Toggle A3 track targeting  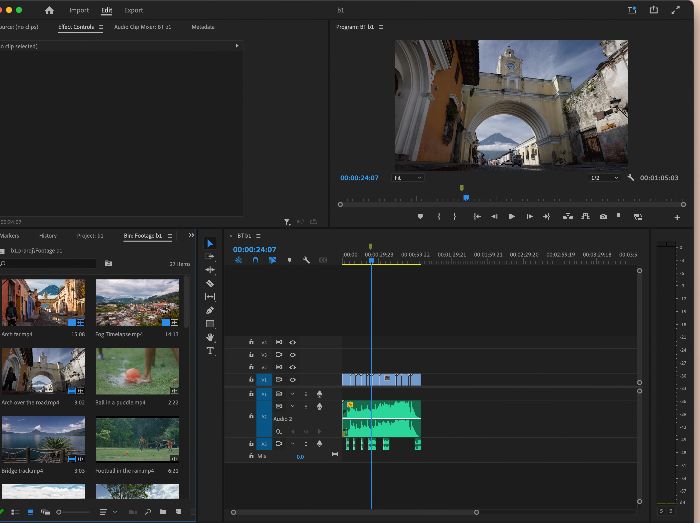pos(264,444)
